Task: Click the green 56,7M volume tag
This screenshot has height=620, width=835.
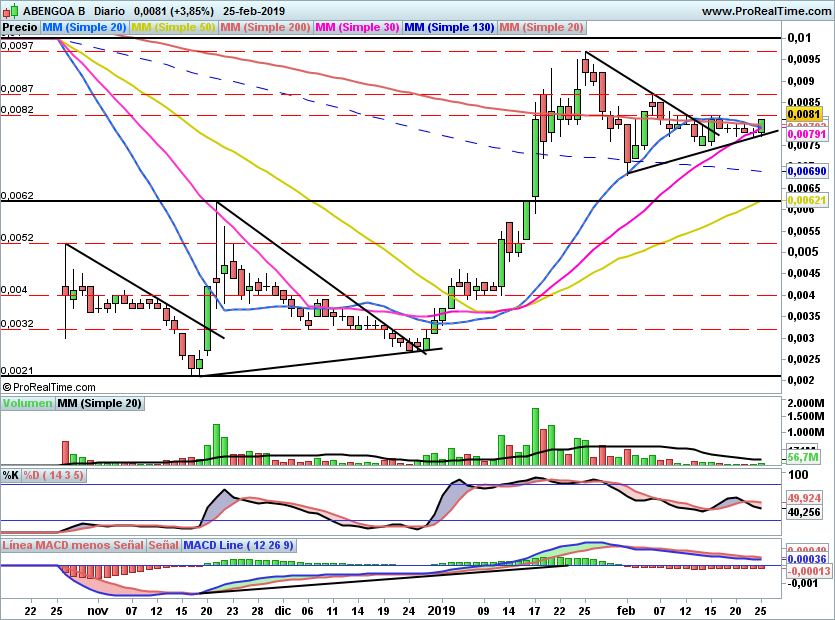Action: [x=804, y=457]
